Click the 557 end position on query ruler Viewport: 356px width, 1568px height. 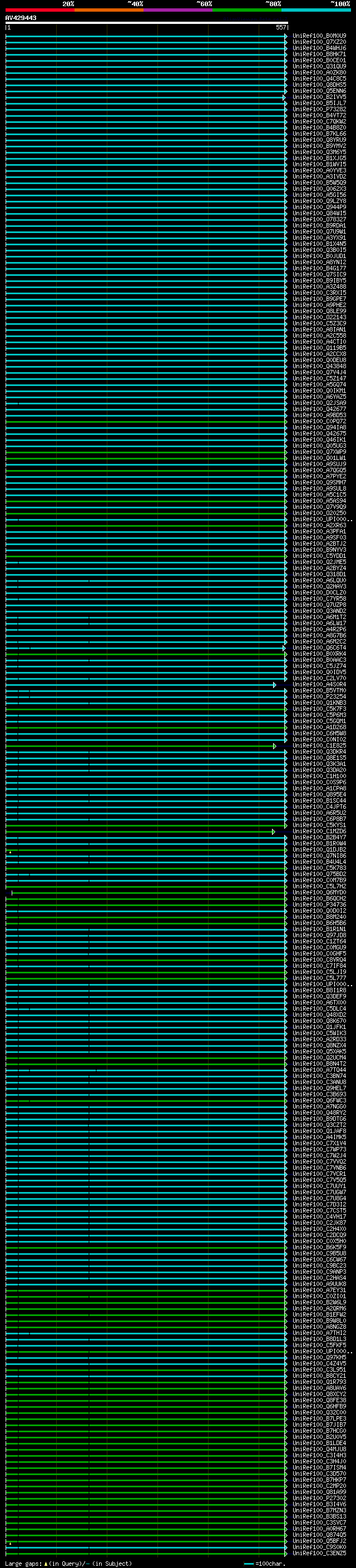(x=280, y=27)
